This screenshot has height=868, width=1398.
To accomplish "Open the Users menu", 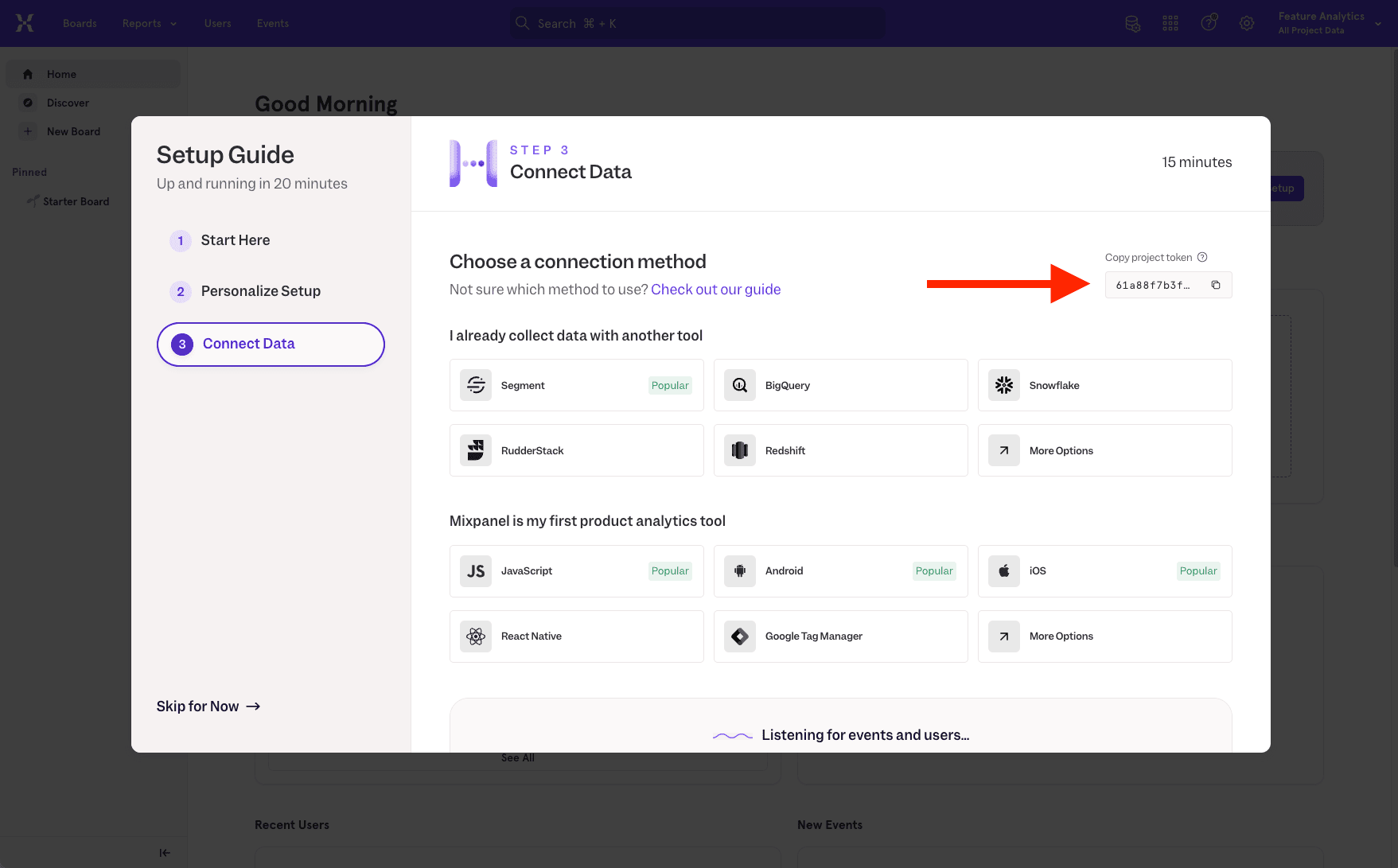I will [x=217, y=23].
